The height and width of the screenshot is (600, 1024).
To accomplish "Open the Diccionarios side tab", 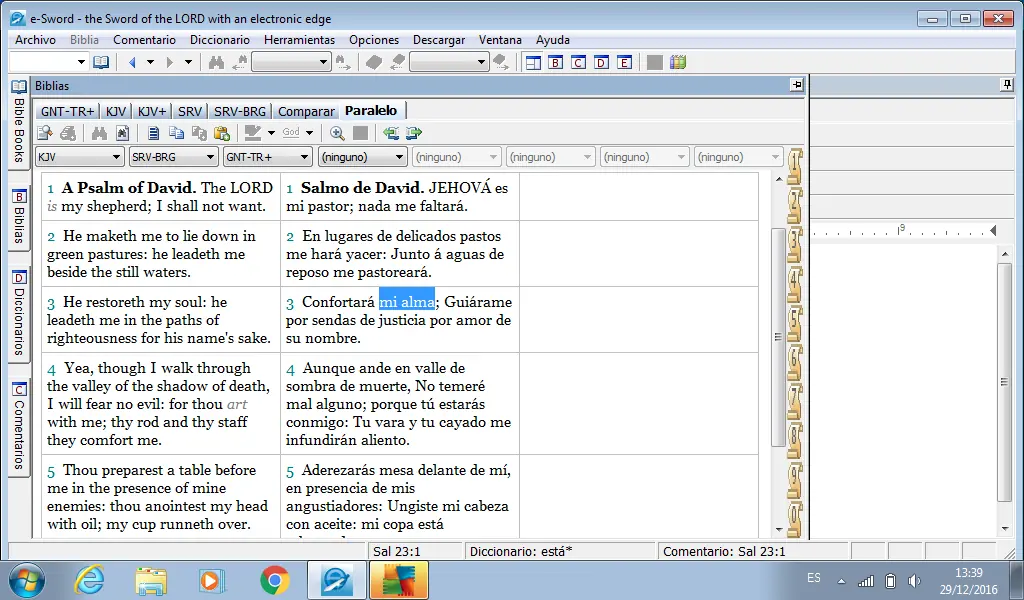I will click(19, 314).
